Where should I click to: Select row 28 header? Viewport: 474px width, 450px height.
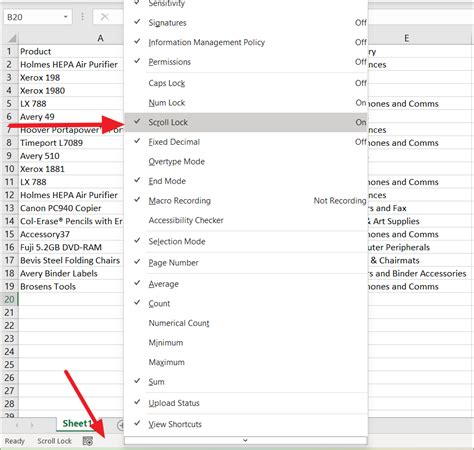(x=9, y=404)
